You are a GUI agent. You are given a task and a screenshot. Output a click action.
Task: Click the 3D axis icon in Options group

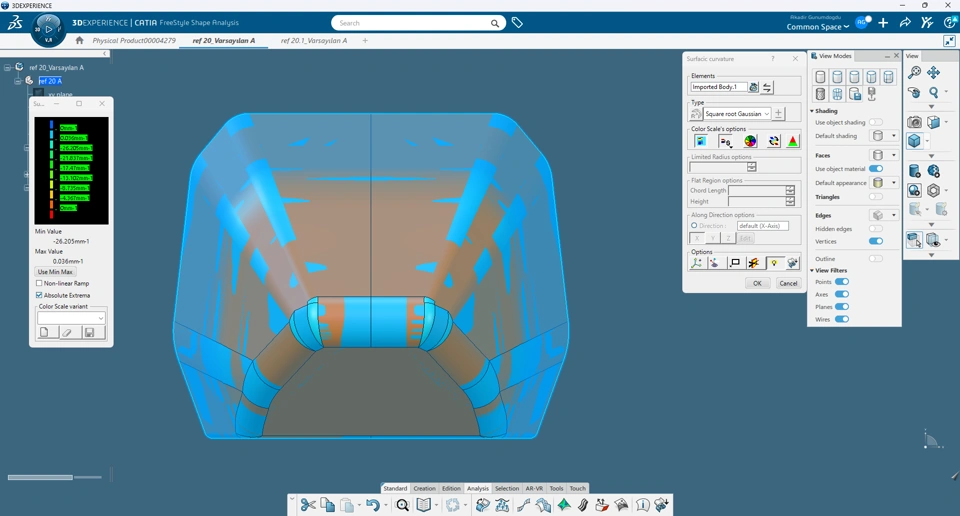697,263
